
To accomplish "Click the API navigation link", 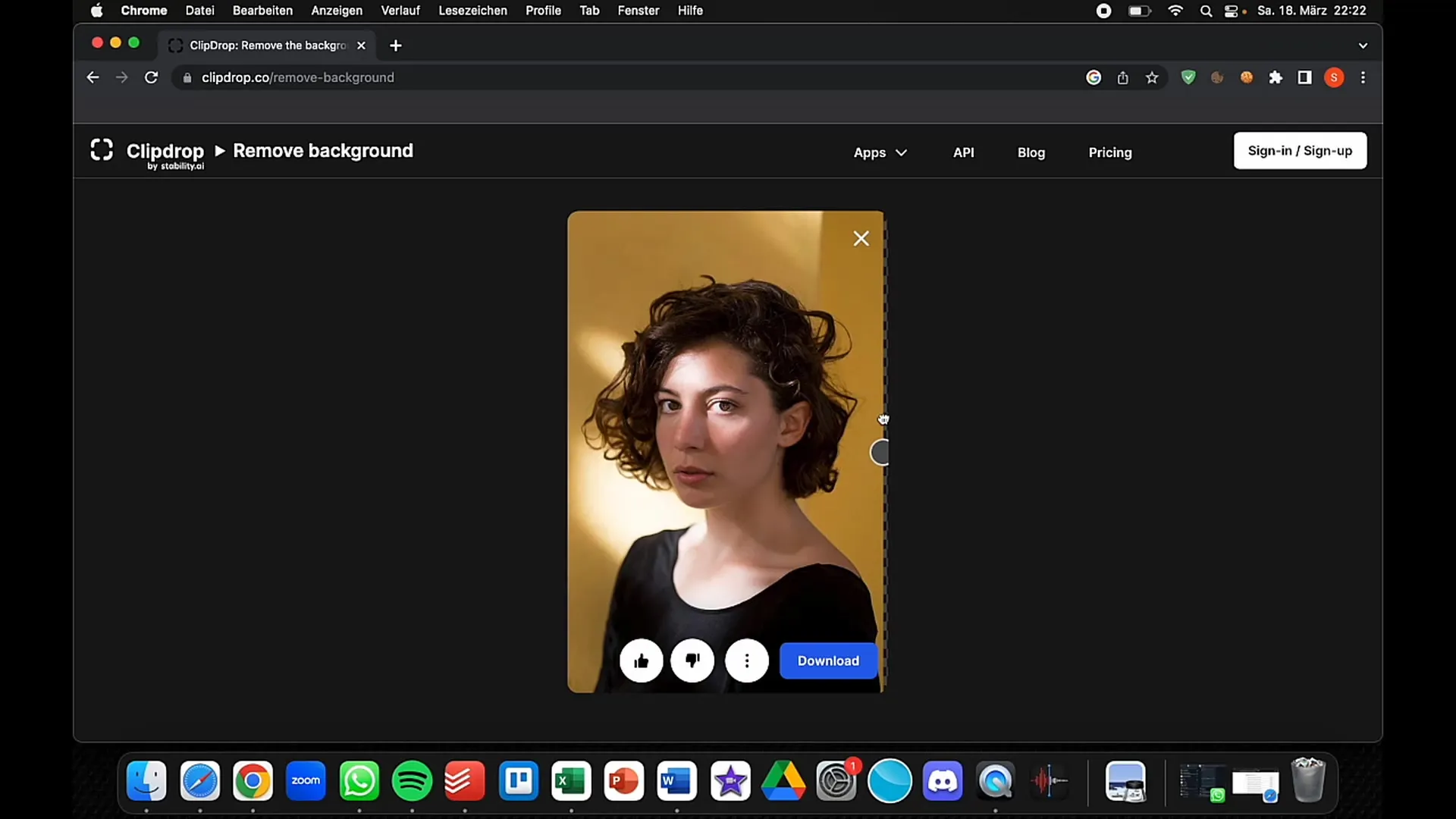I will point(963,152).
